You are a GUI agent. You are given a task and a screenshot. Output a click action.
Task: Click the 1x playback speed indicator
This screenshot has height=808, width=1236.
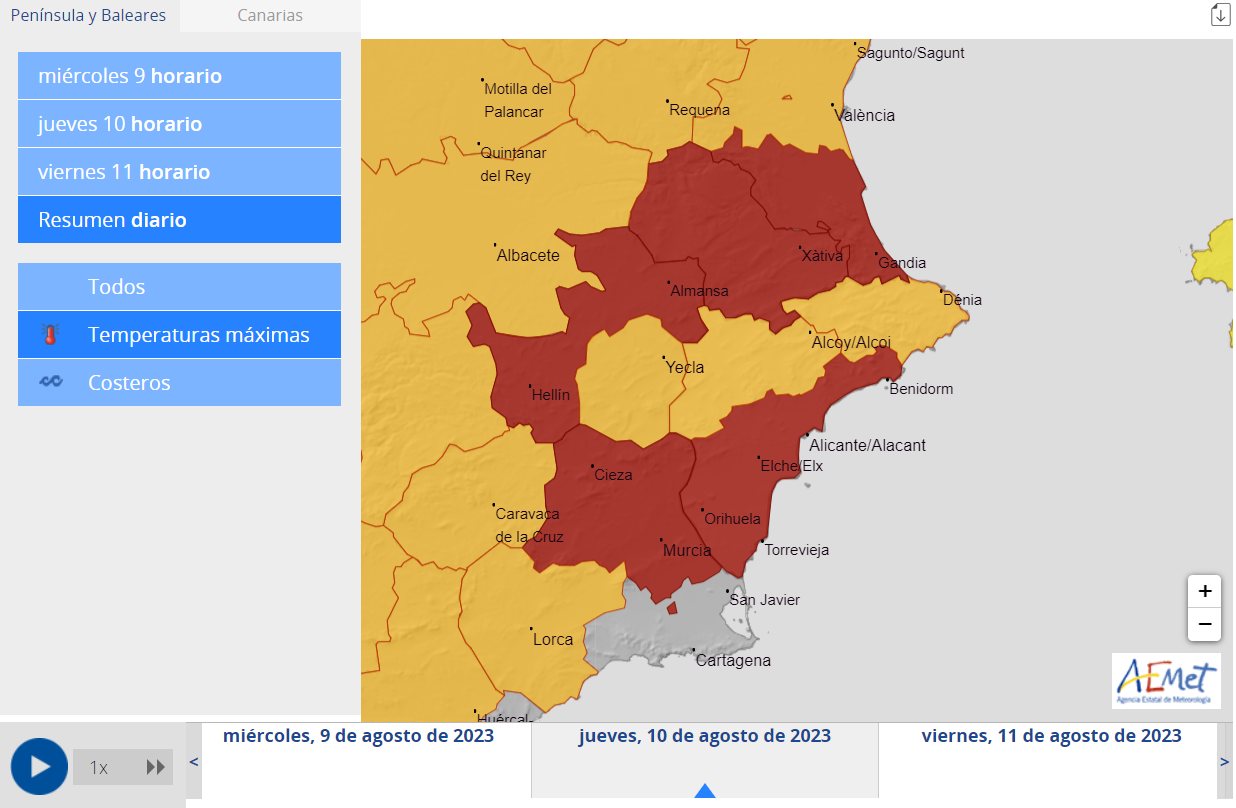point(99,768)
